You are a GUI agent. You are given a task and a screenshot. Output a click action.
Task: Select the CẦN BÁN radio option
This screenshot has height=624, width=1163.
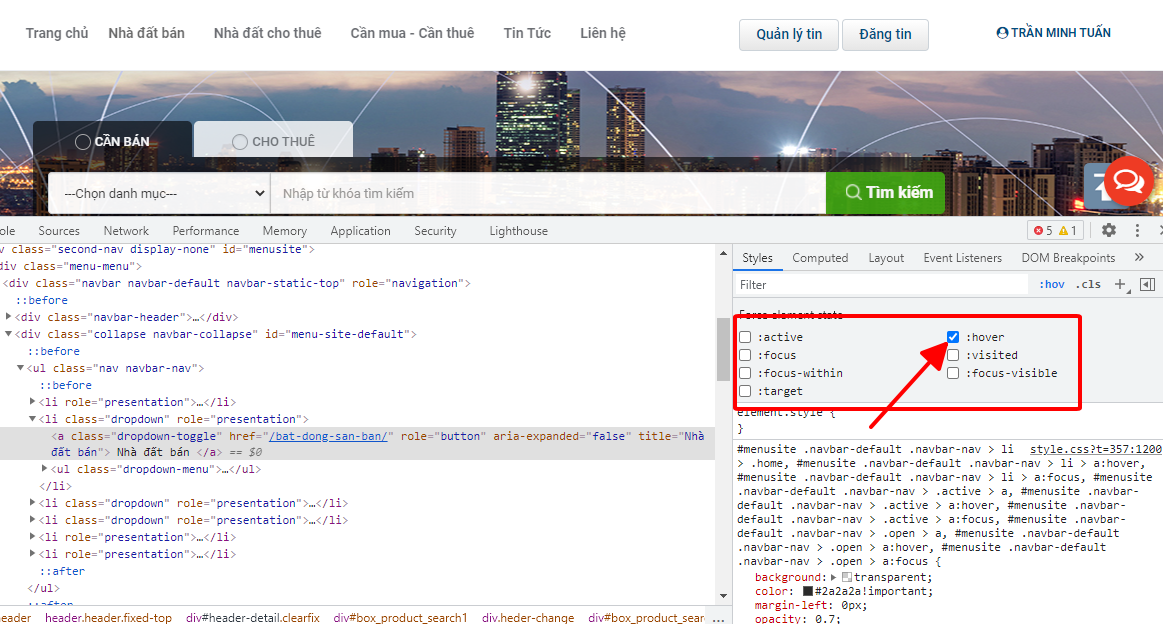tap(83, 142)
